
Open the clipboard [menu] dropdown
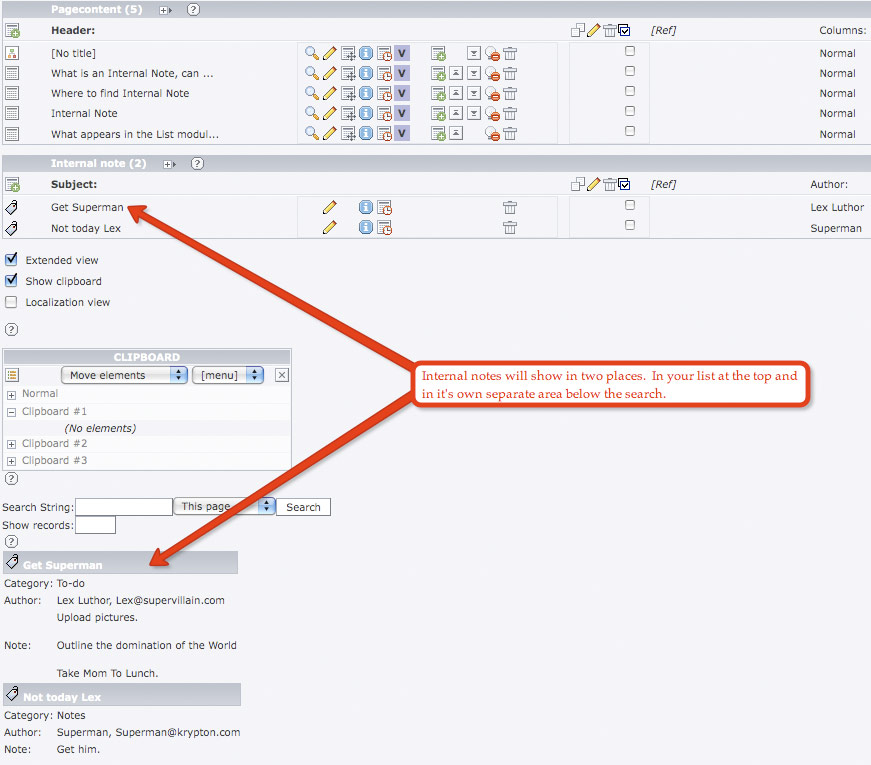(x=228, y=375)
